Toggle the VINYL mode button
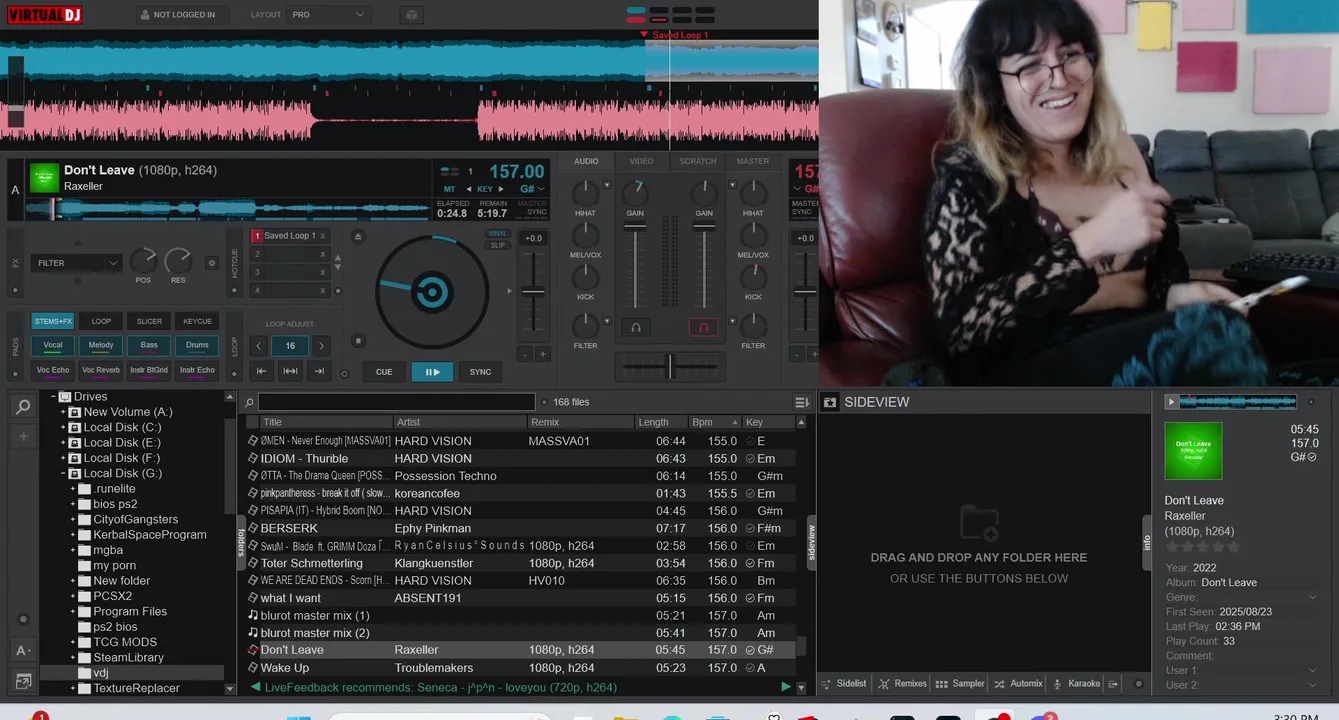 click(497, 233)
